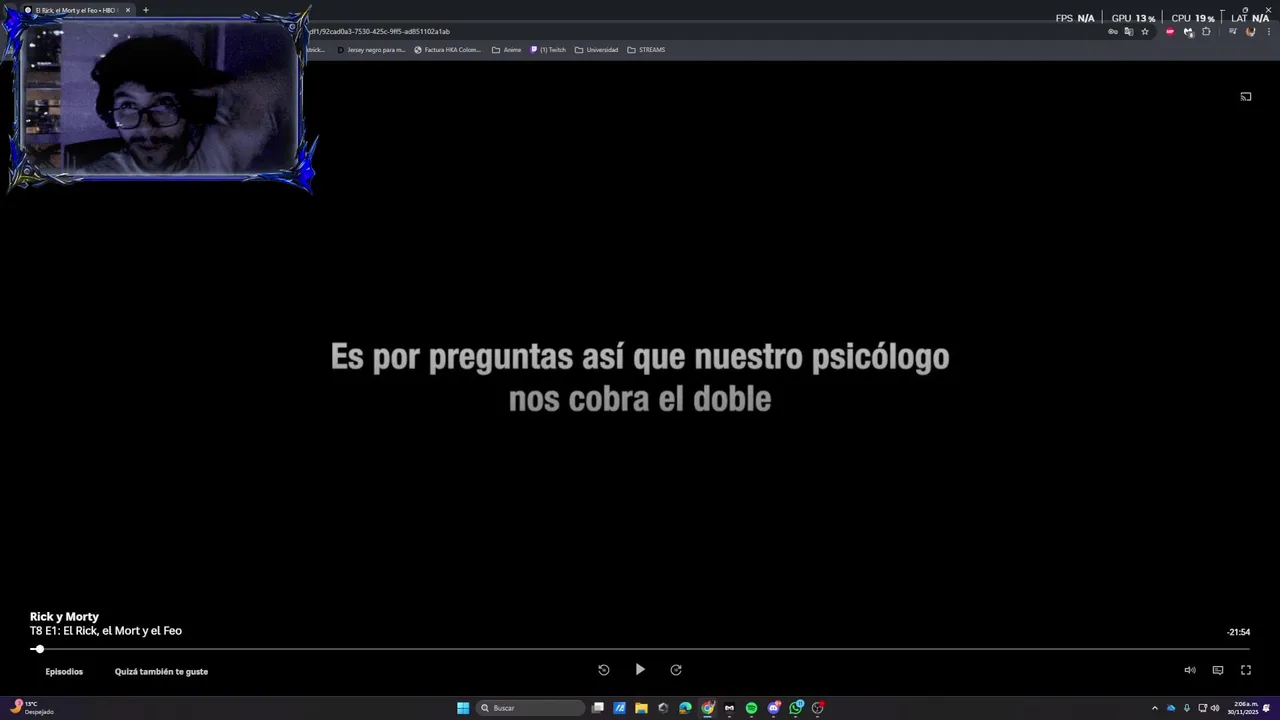Open Chrome three-dot menu
This screenshot has width=1280, height=720.
pos(1269,32)
